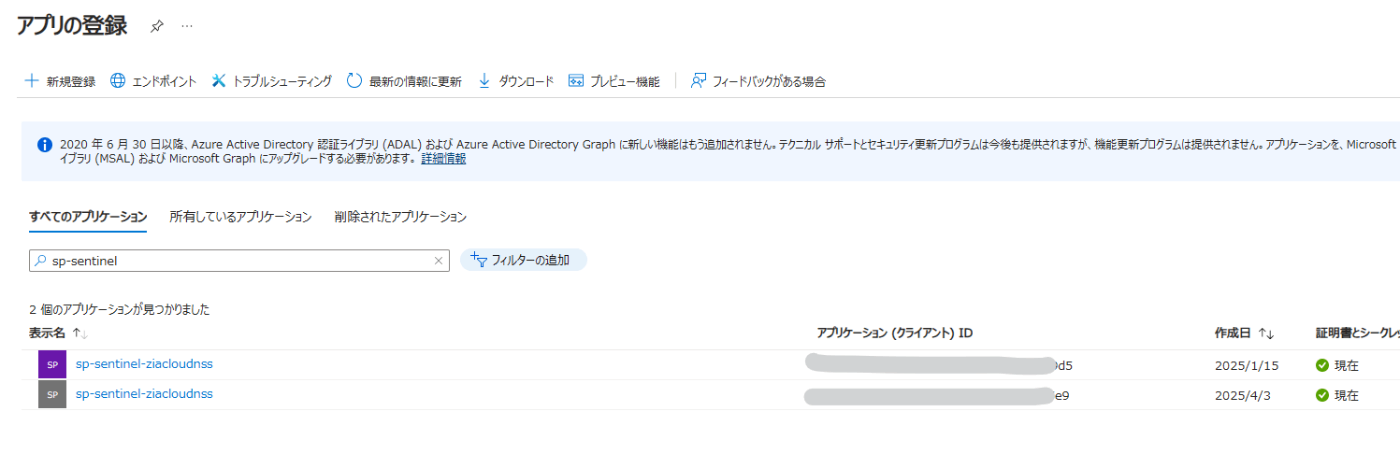
Task: Click the gray SP app icon
Action: [x=52, y=395]
